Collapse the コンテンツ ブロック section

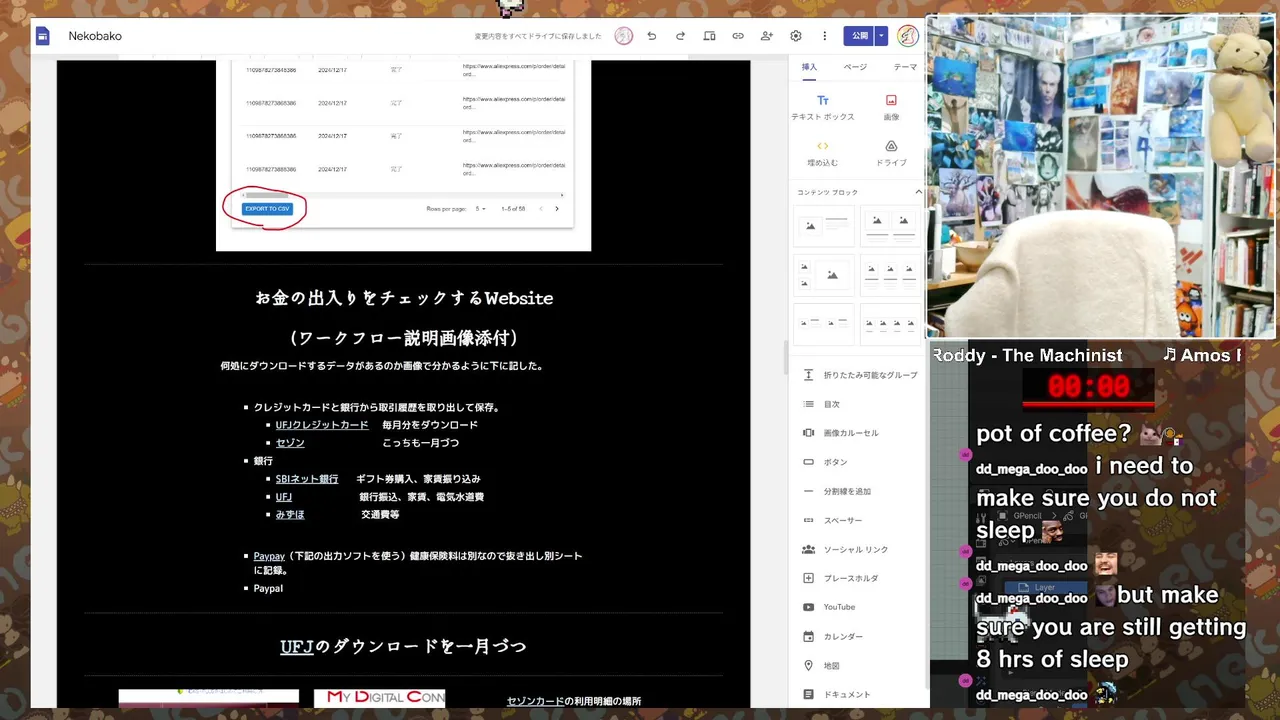point(918,192)
